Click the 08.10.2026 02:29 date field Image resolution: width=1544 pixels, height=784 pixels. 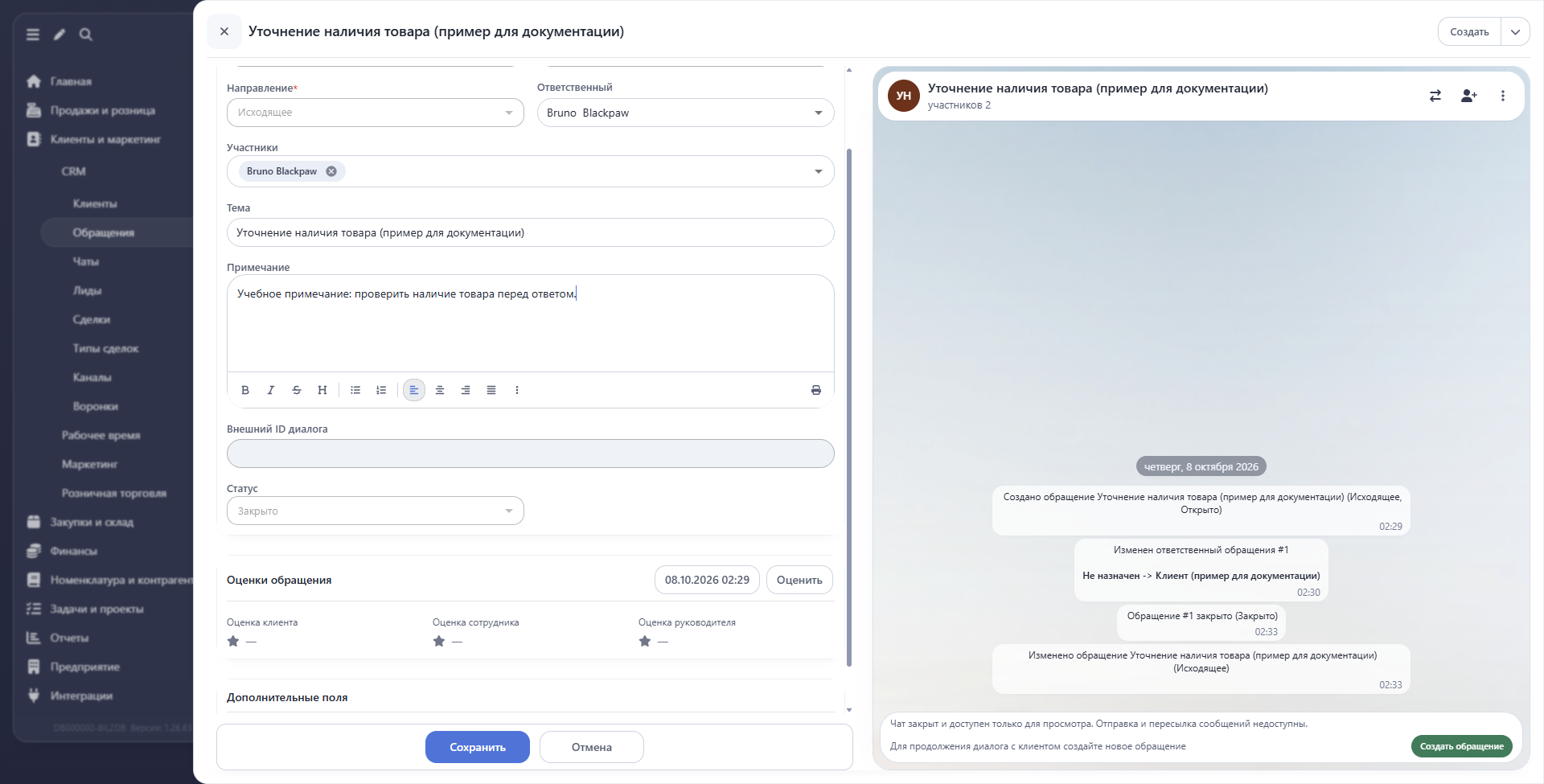coord(707,580)
